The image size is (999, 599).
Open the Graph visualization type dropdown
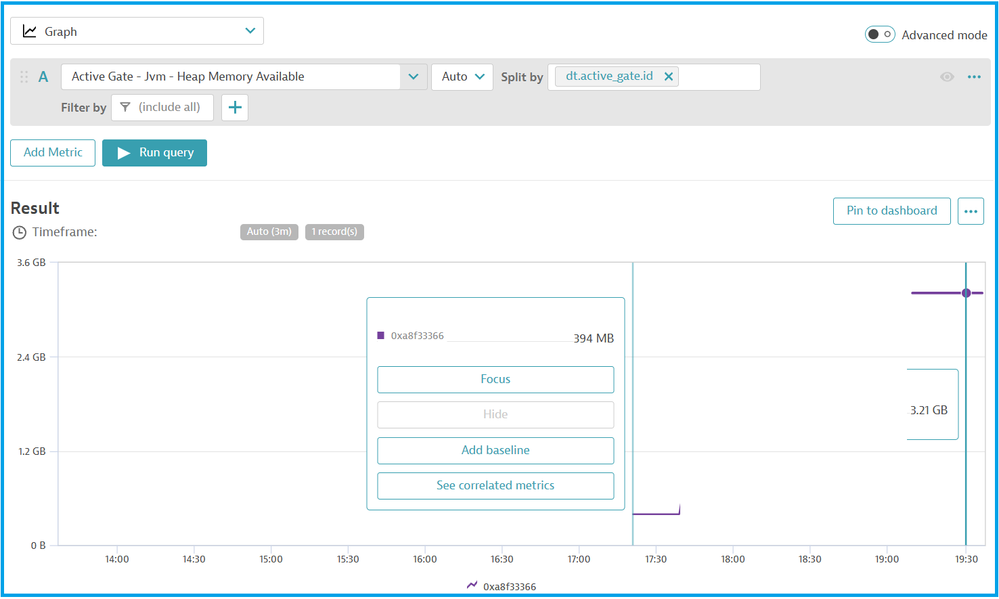[x=137, y=32]
